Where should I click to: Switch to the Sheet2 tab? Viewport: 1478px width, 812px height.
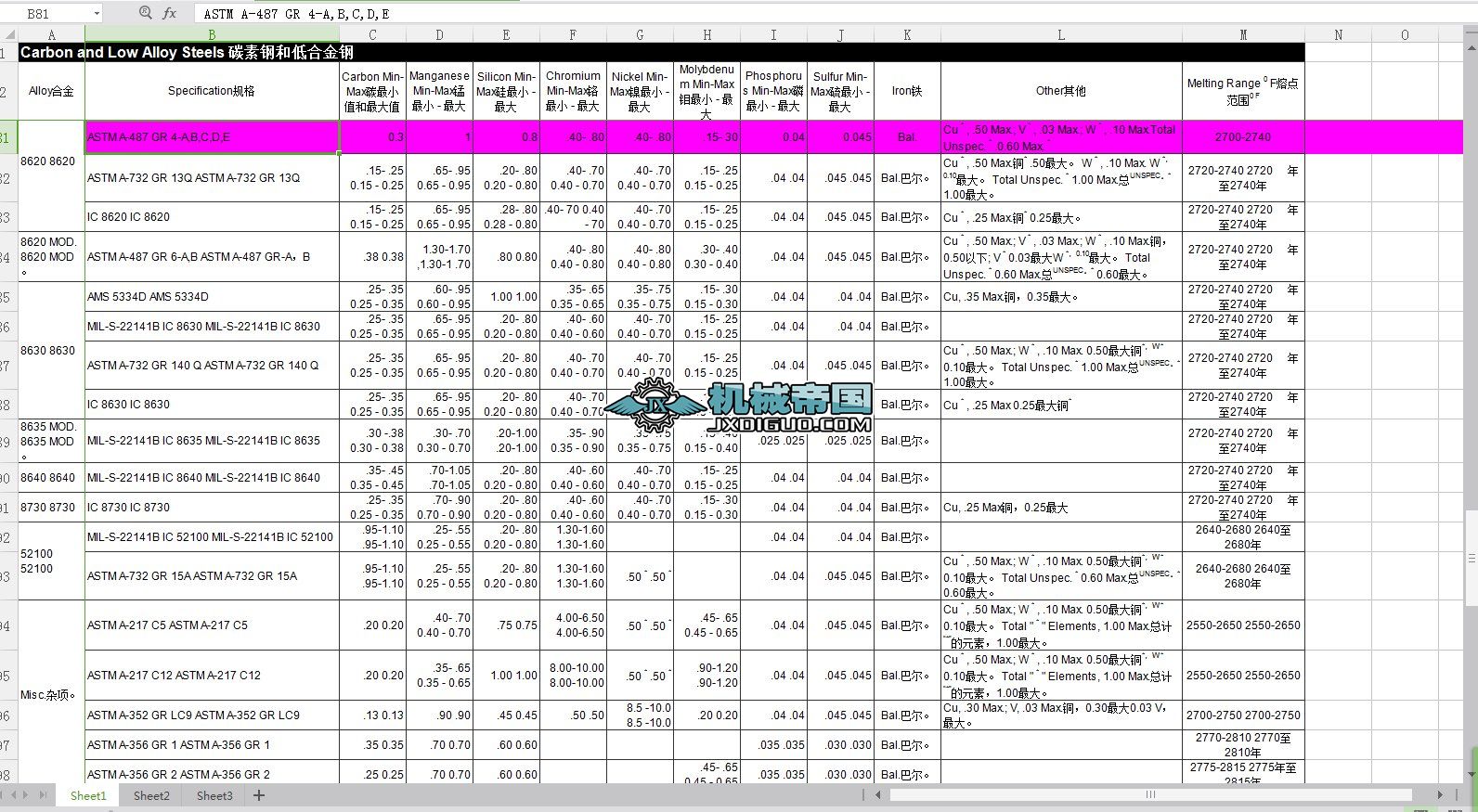pyautogui.click(x=151, y=795)
